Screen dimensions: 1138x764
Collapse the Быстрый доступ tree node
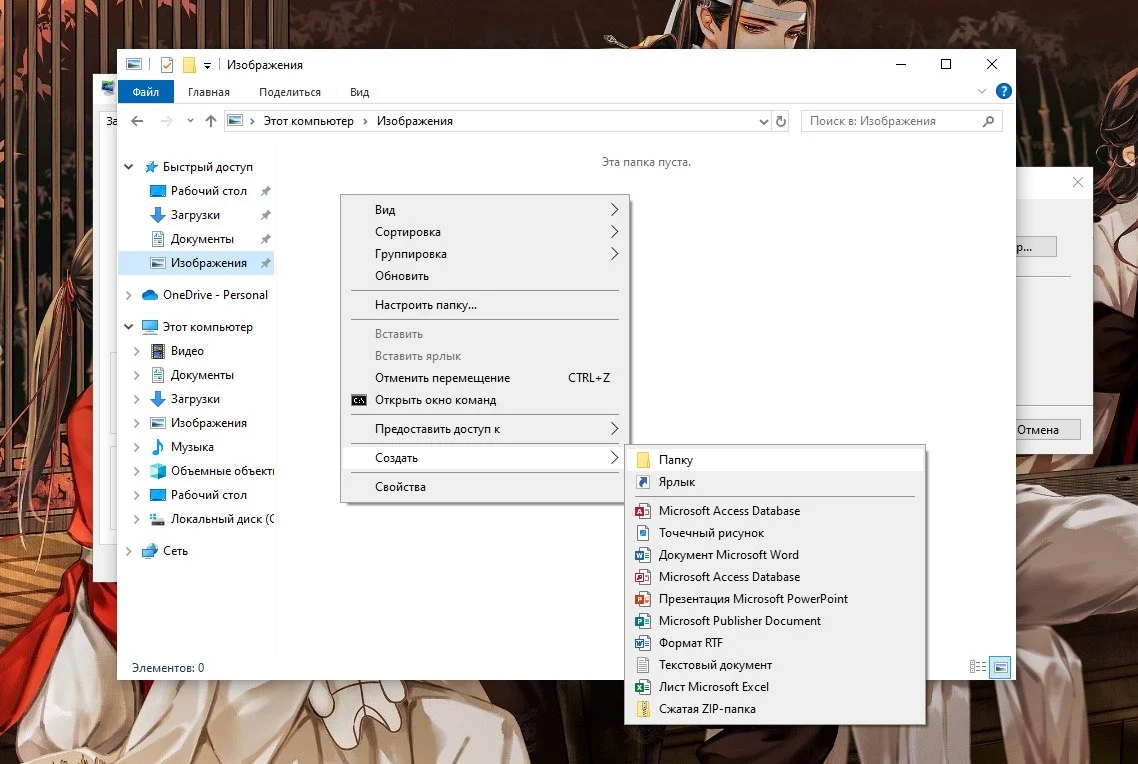point(128,167)
